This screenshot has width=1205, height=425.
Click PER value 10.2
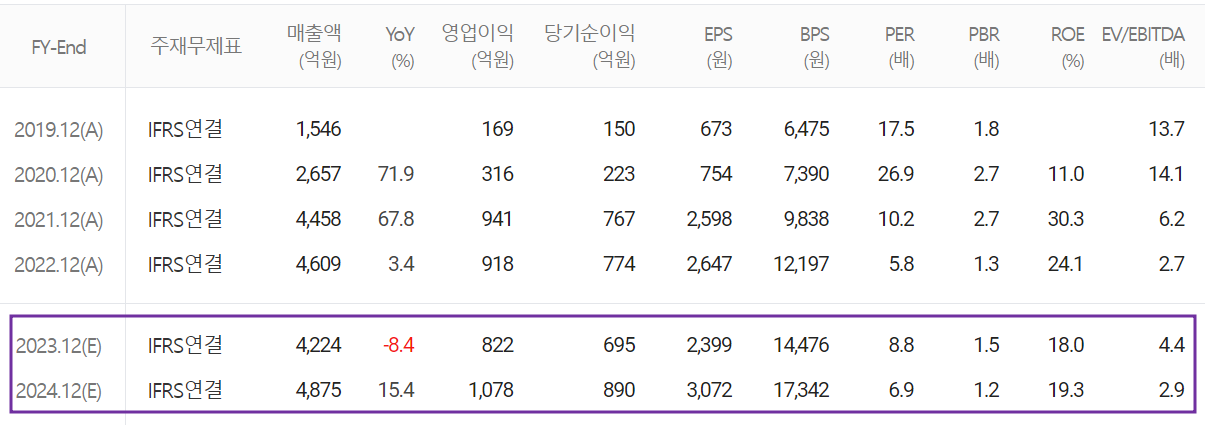click(897, 219)
